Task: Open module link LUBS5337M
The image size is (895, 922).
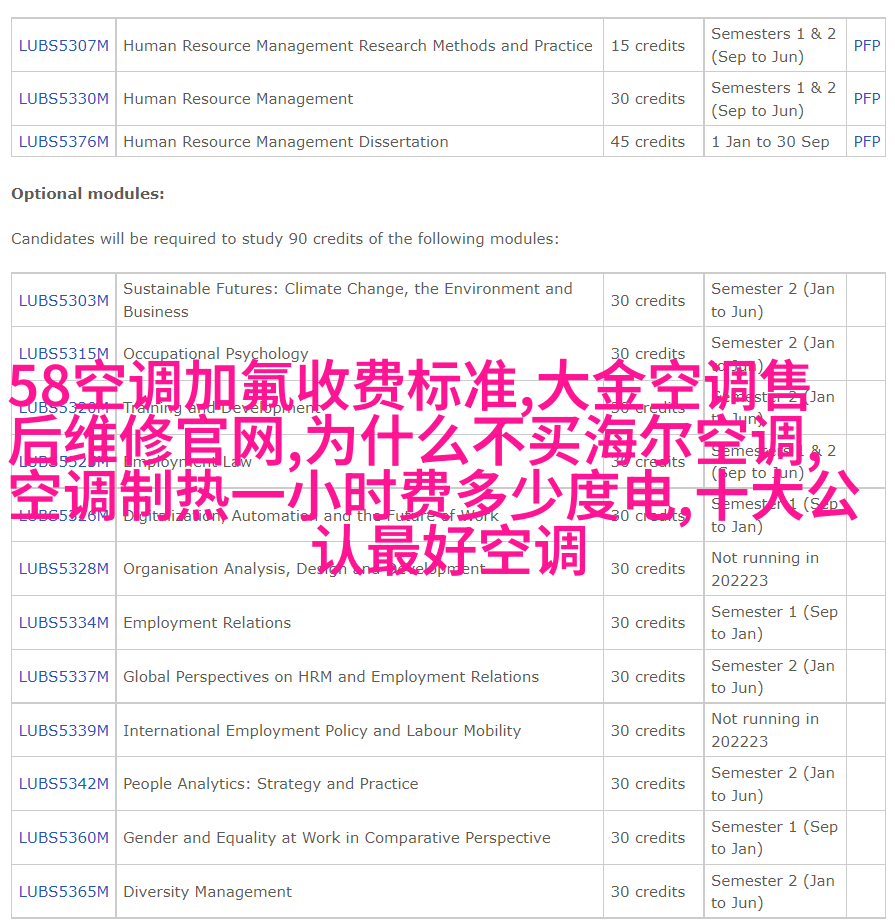Action: (x=64, y=677)
